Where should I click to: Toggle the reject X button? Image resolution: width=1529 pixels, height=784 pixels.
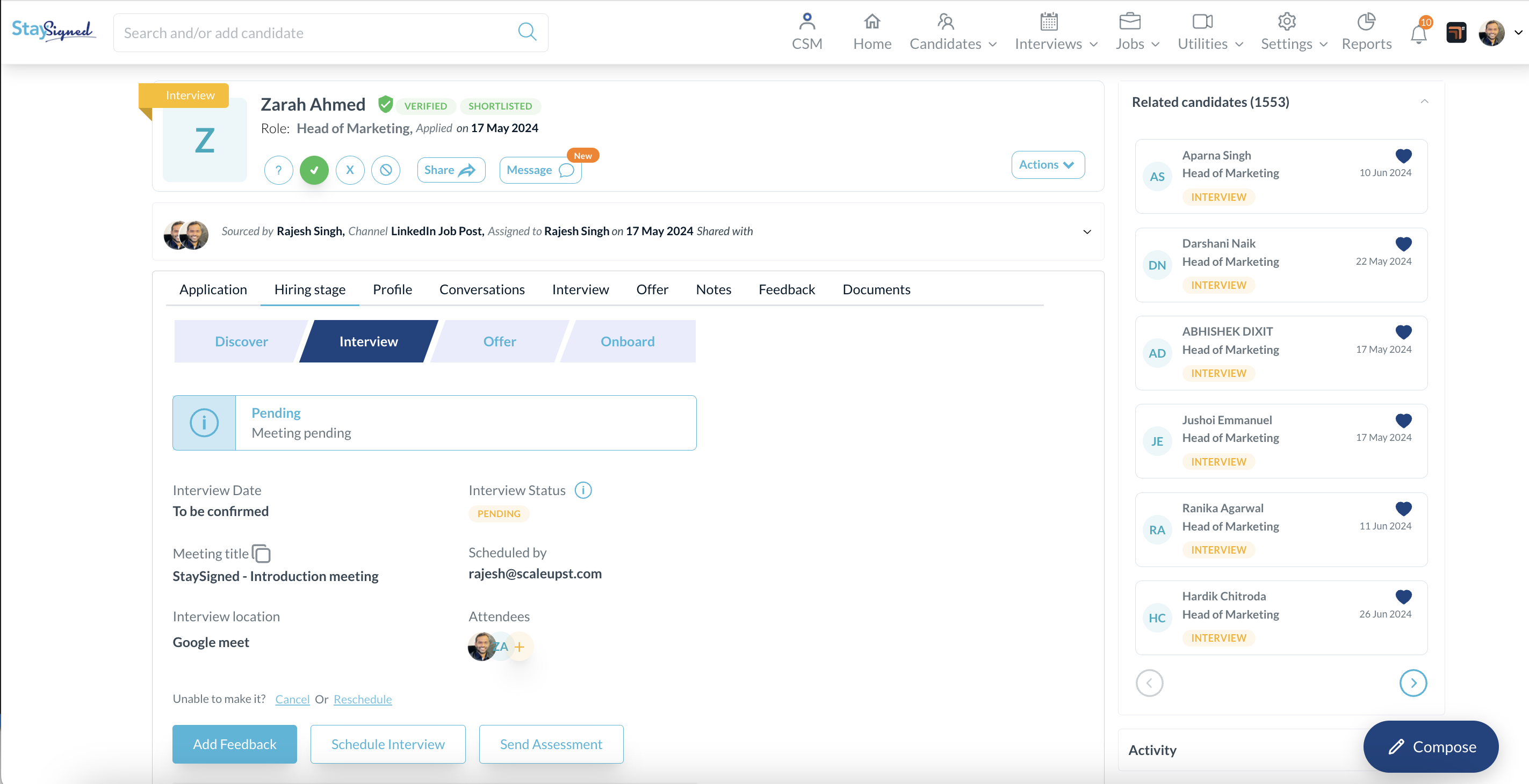click(350, 170)
